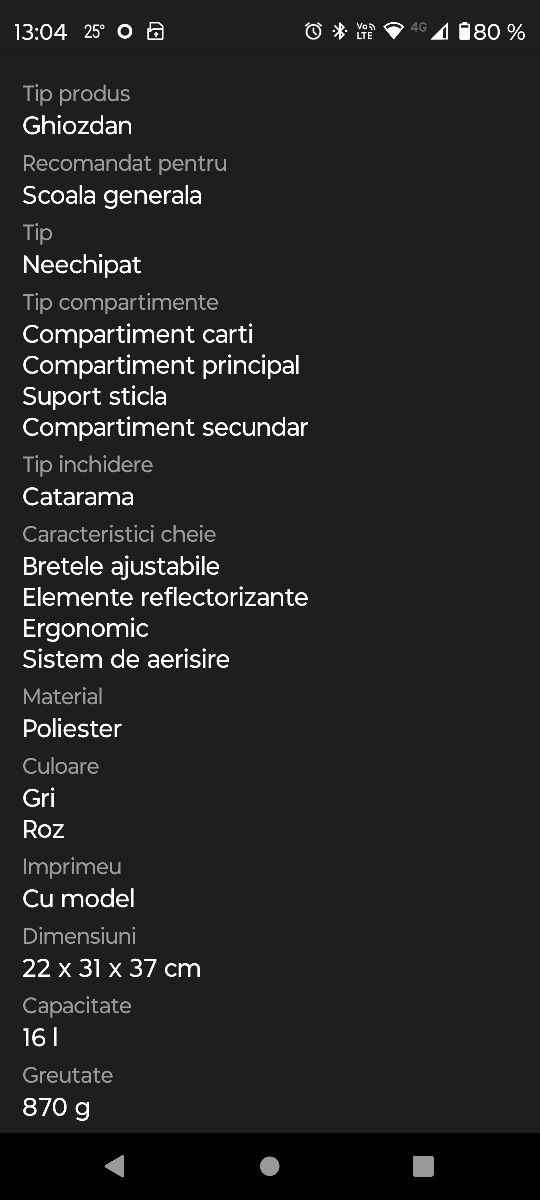Select the Scoala generala recommendation text

[x=112, y=195]
